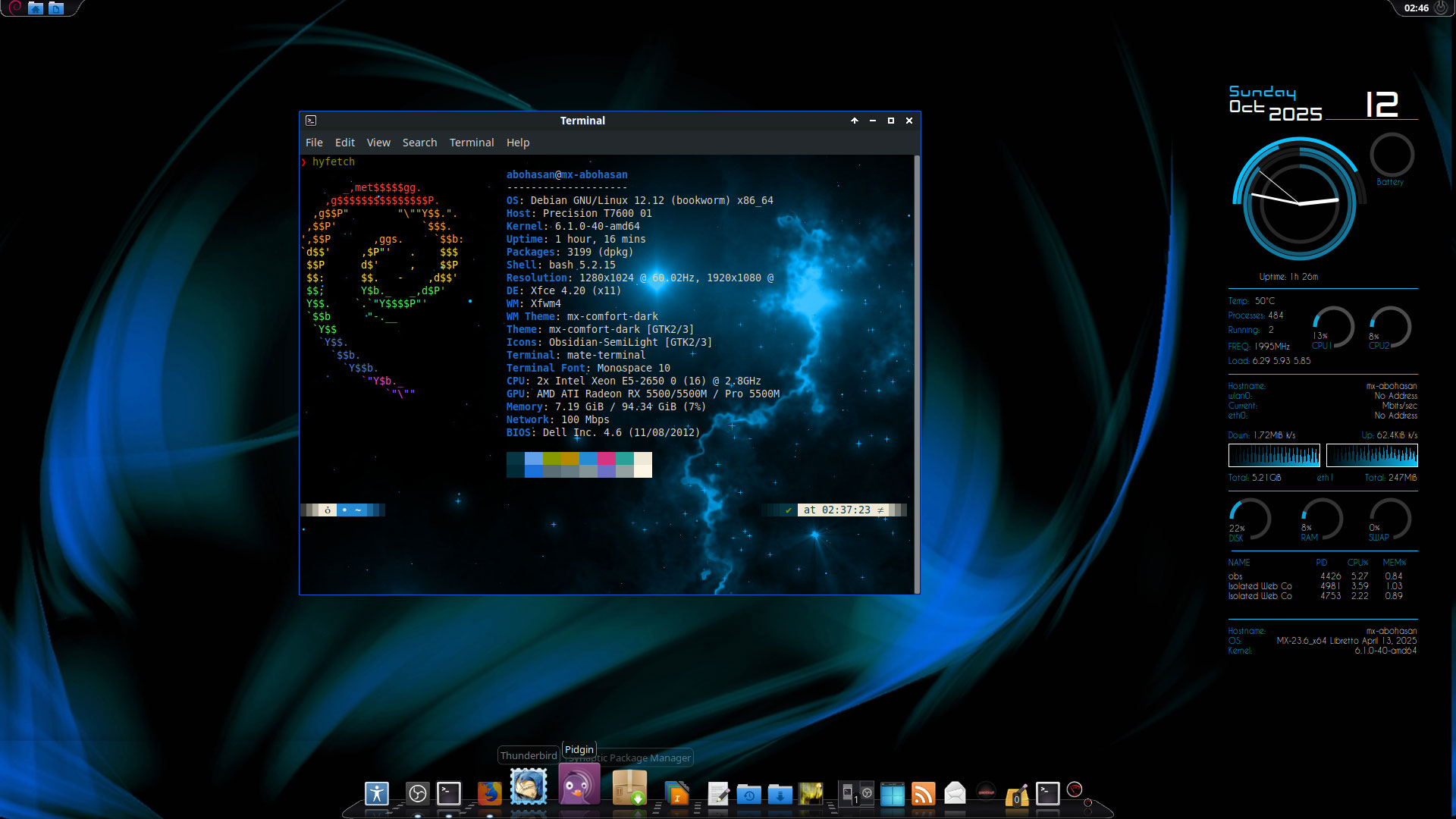Click the documents folder panel icon

tap(56, 8)
